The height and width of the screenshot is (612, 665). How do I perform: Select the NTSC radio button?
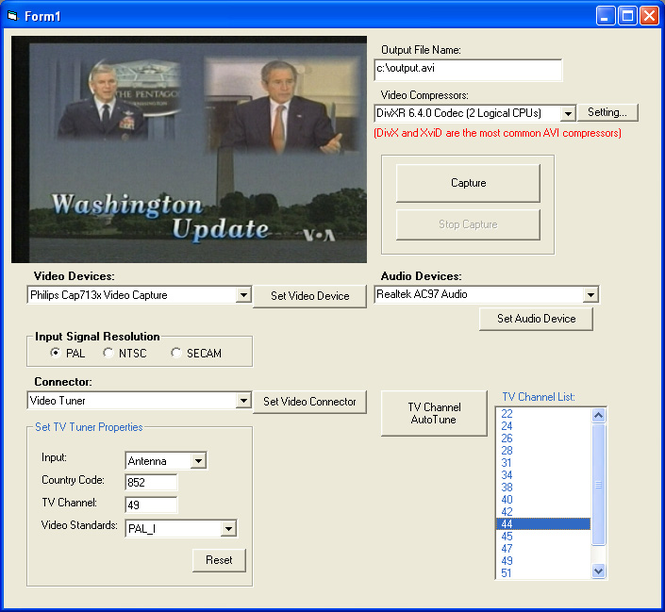coord(108,353)
